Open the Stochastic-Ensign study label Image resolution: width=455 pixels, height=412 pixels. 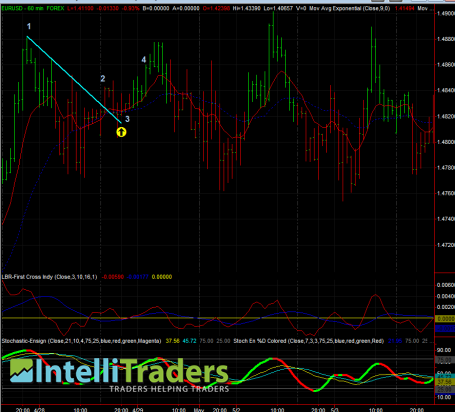pyautogui.click(x=81, y=341)
